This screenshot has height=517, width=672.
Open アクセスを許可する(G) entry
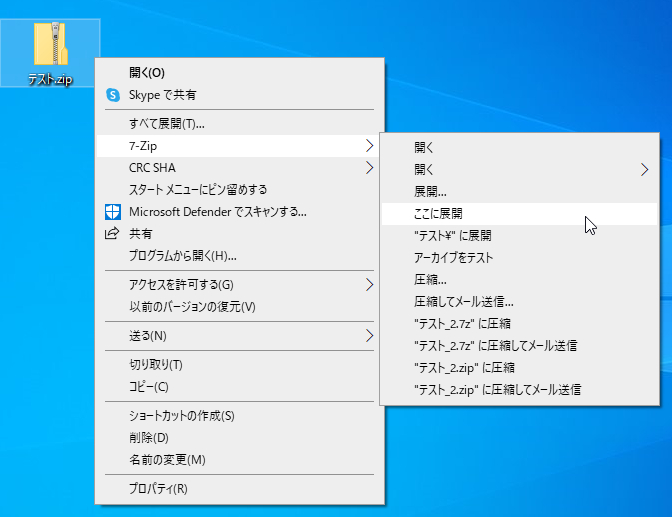click(240, 285)
